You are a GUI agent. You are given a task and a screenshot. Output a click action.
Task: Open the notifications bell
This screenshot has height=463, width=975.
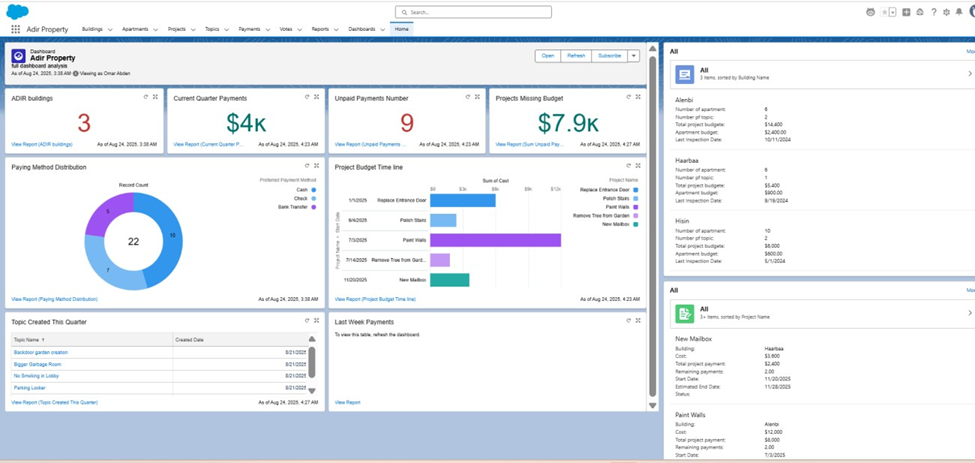coord(959,12)
